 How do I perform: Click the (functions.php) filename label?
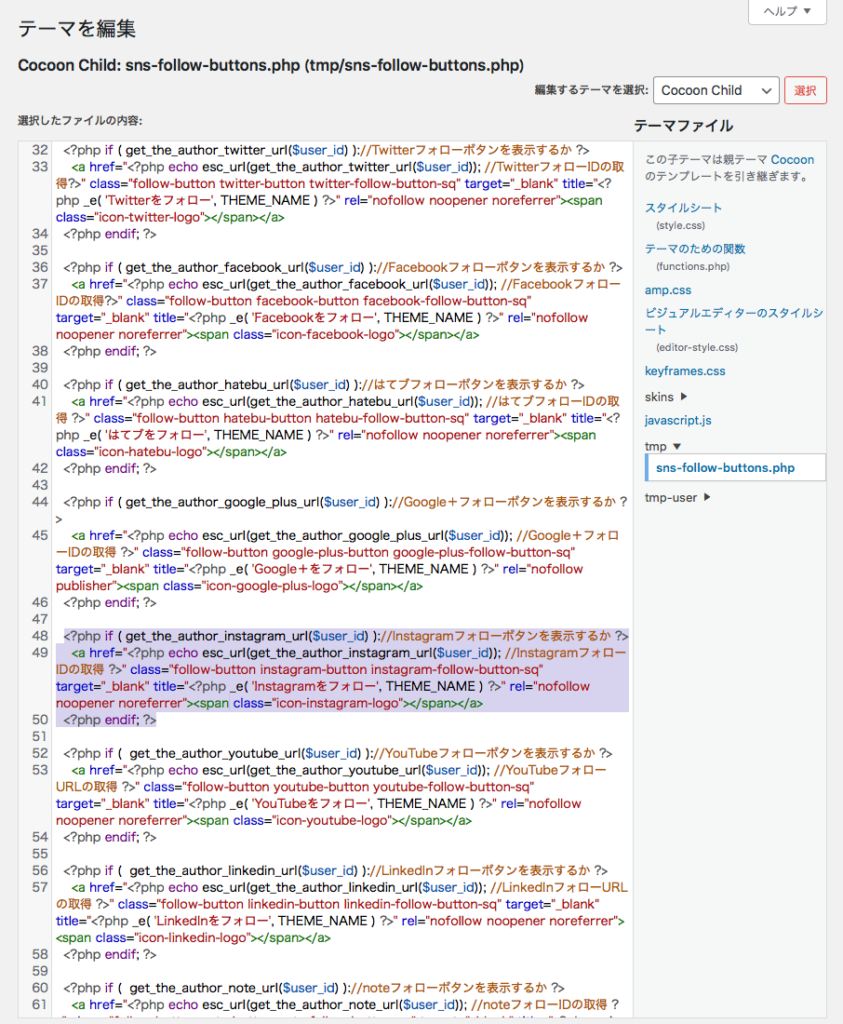(693, 266)
